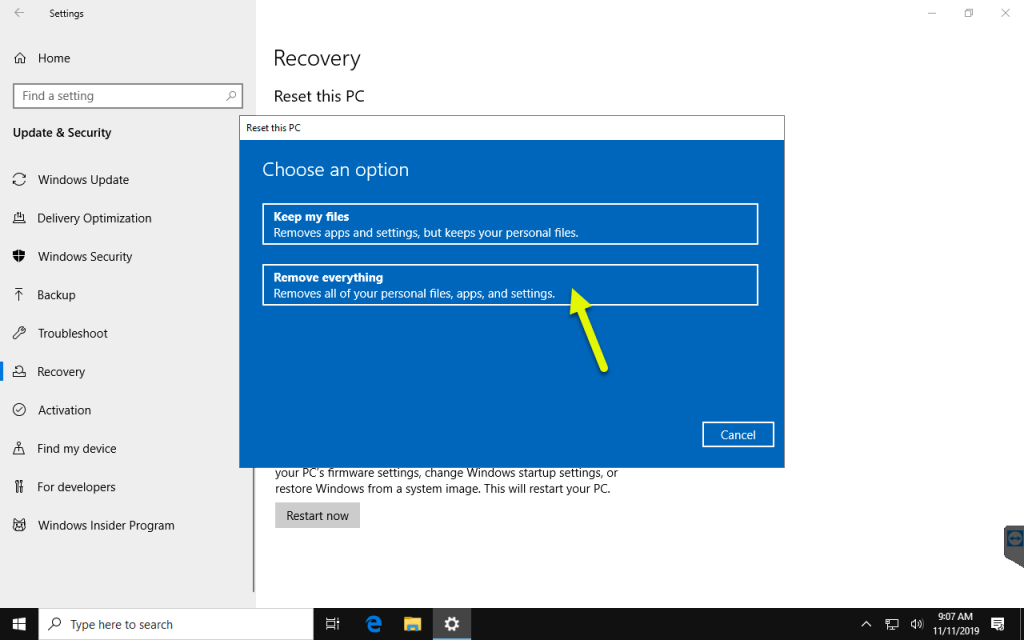Choose Keep my files option
This screenshot has height=640, width=1024.
tap(510, 224)
